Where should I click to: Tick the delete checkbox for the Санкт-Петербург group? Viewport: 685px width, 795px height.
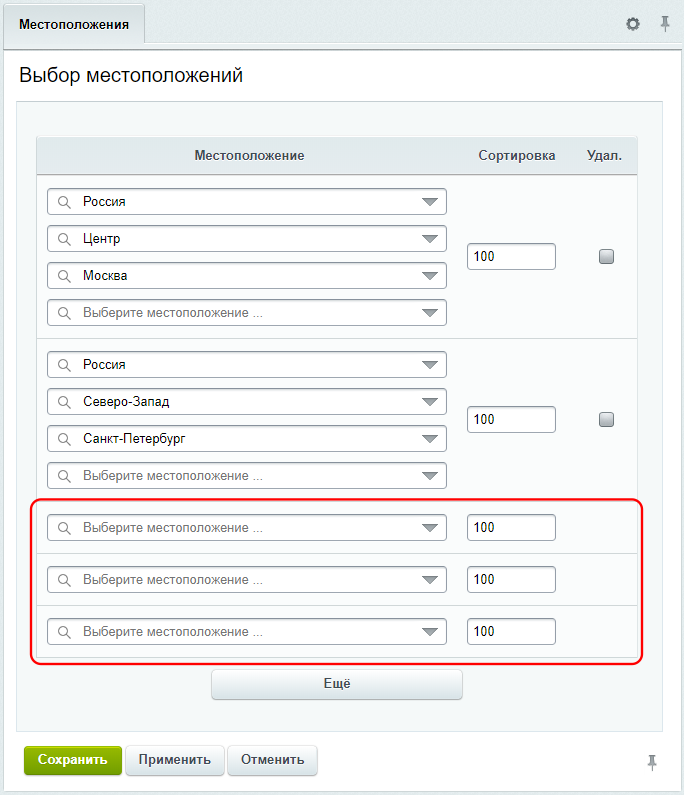coord(606,419)
